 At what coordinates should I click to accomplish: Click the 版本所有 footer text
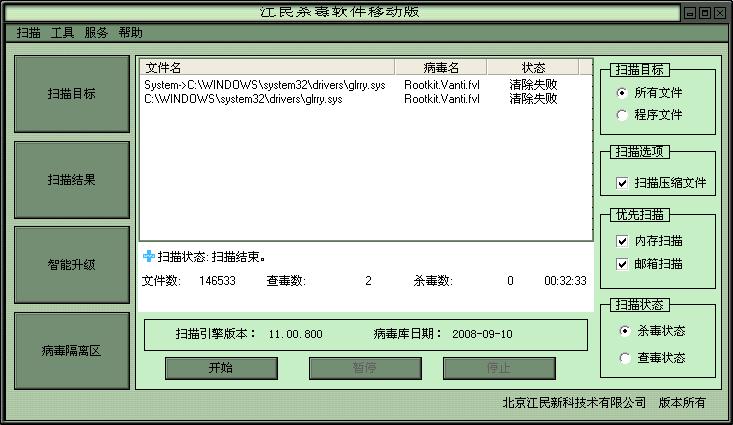(682, 403)
